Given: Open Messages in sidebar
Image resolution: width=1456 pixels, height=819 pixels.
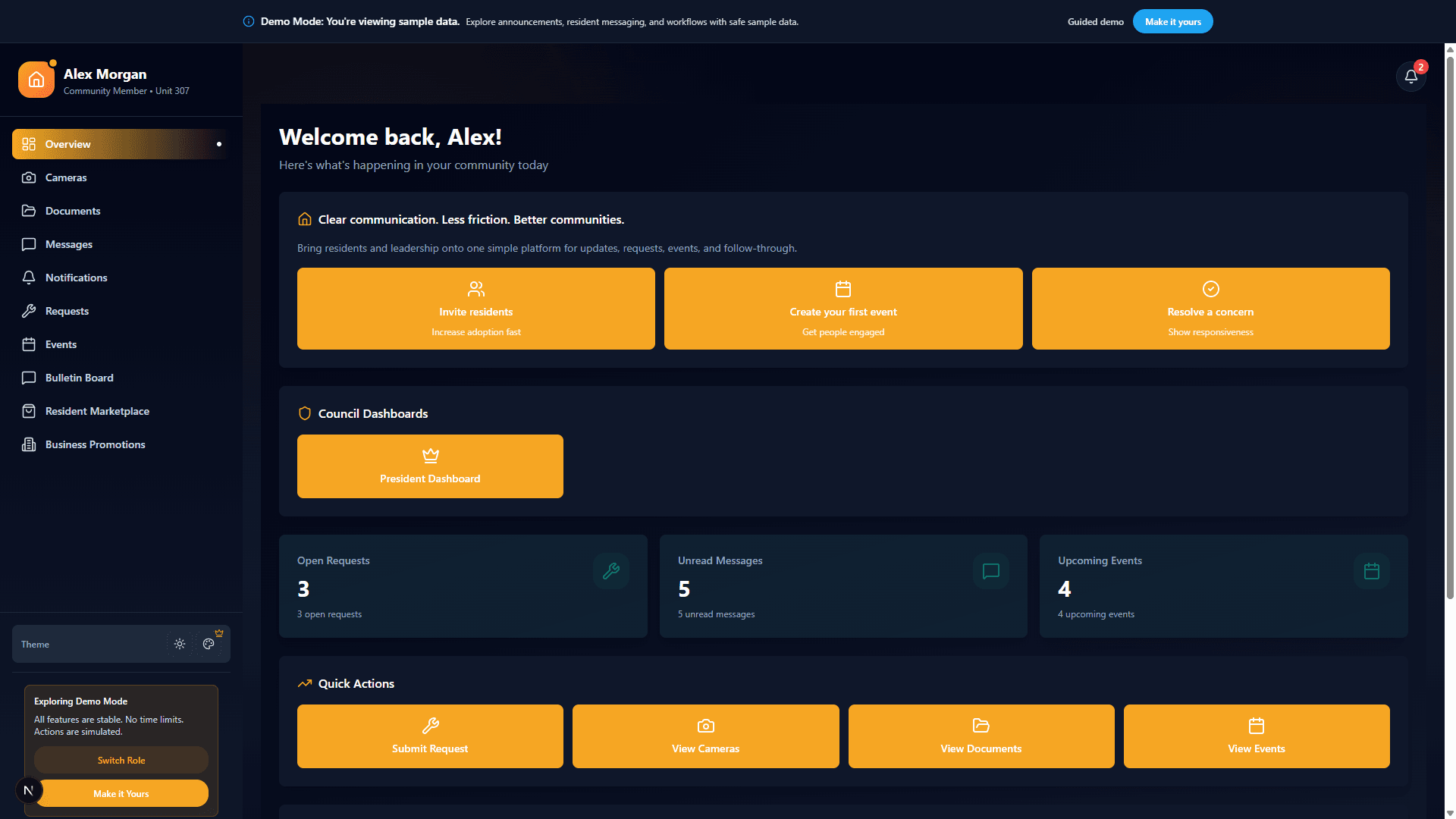Looking at the screenshot, I should (x=120, y=244).
